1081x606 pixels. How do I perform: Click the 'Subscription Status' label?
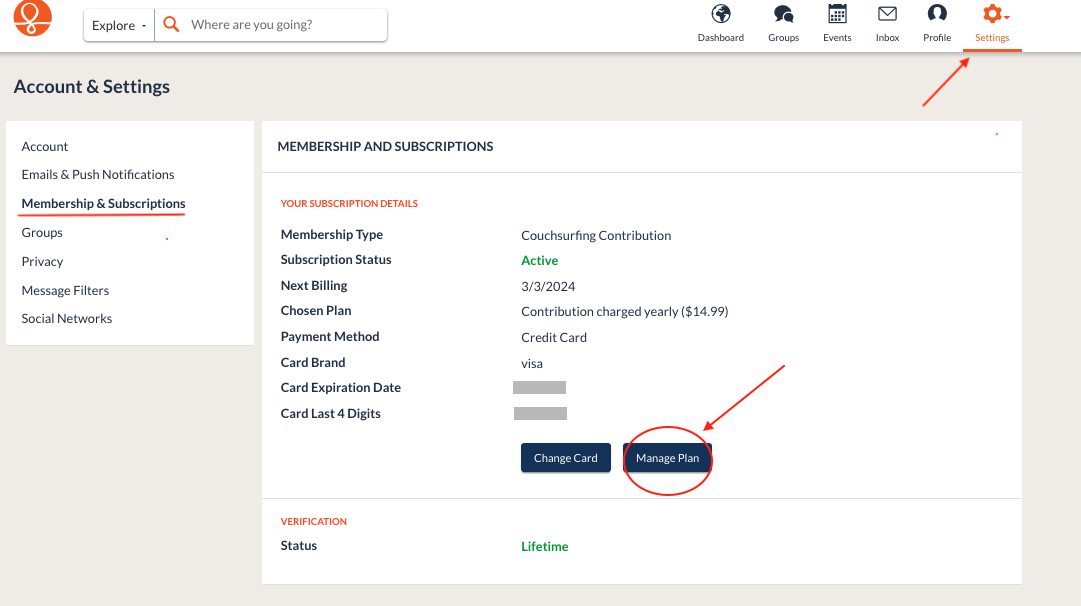[x=336, y=259]
